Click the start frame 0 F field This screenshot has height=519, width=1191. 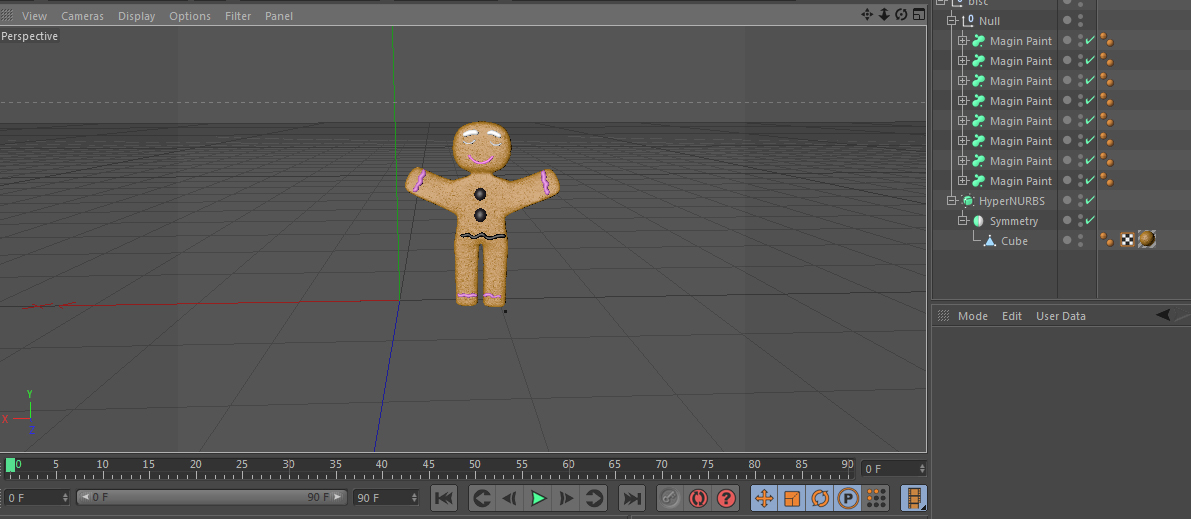[36, 498]
